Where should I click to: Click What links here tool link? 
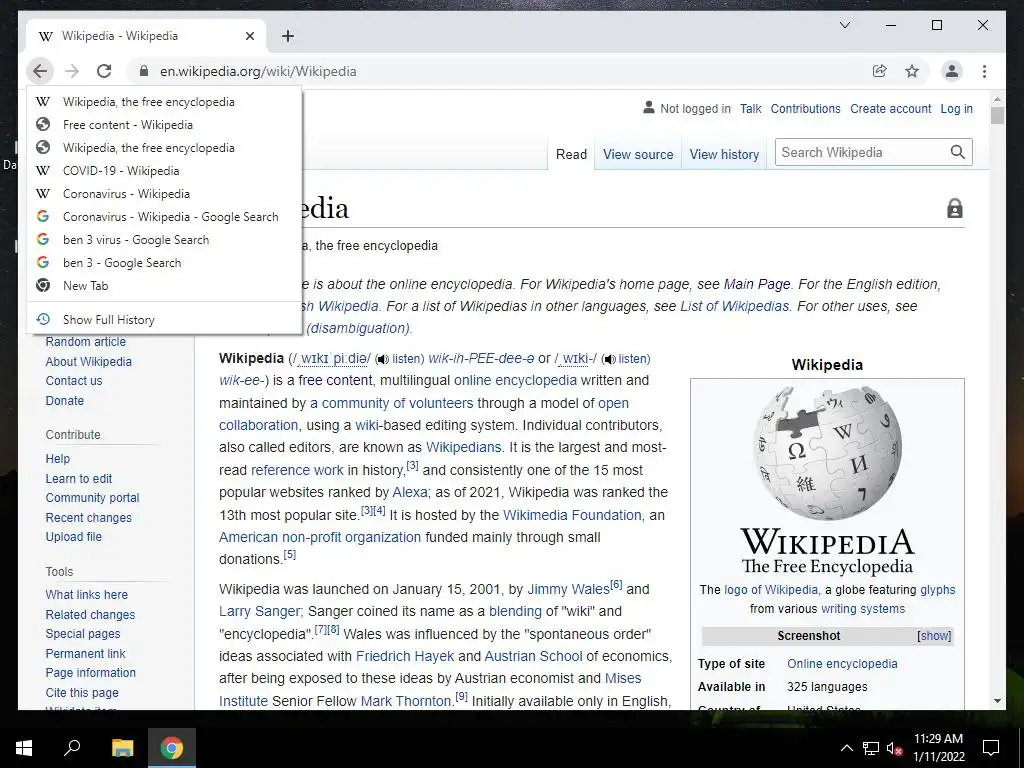tap(87, 595)
